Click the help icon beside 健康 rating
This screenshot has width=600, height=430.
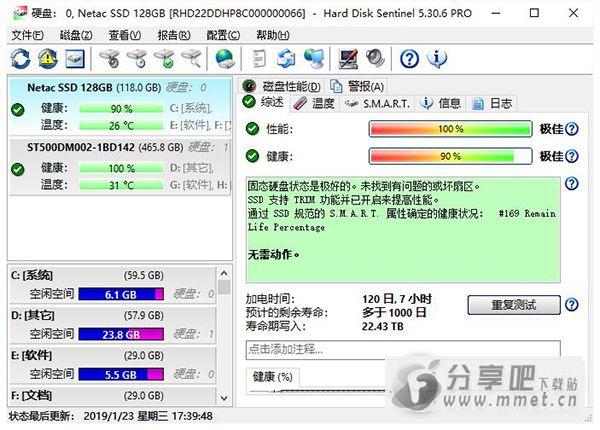pyautogui.click(x=572, y=156)
